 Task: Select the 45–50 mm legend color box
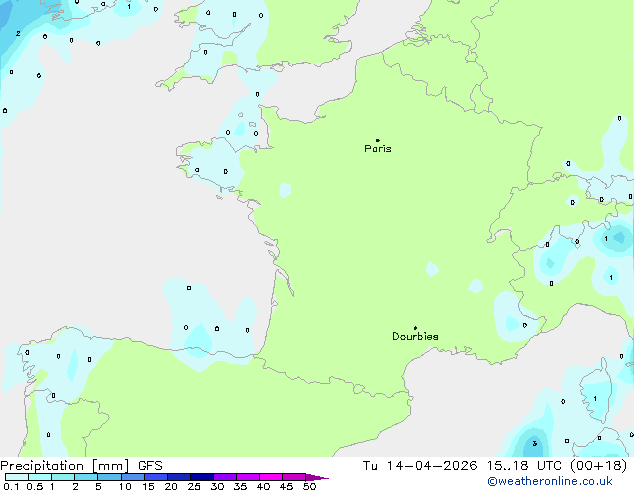click(x=294, y=477)
